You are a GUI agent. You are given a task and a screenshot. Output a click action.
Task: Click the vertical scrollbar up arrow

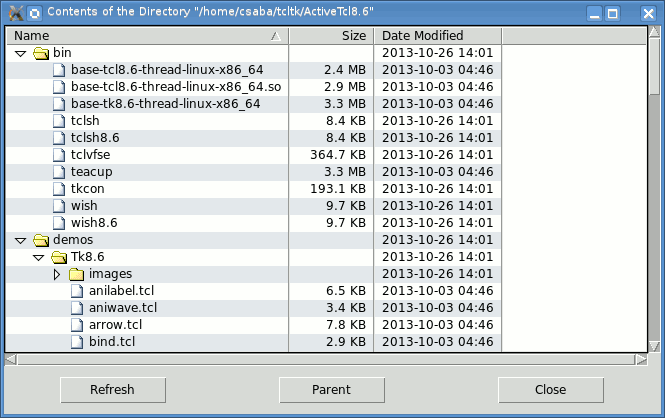pos(654,31)
